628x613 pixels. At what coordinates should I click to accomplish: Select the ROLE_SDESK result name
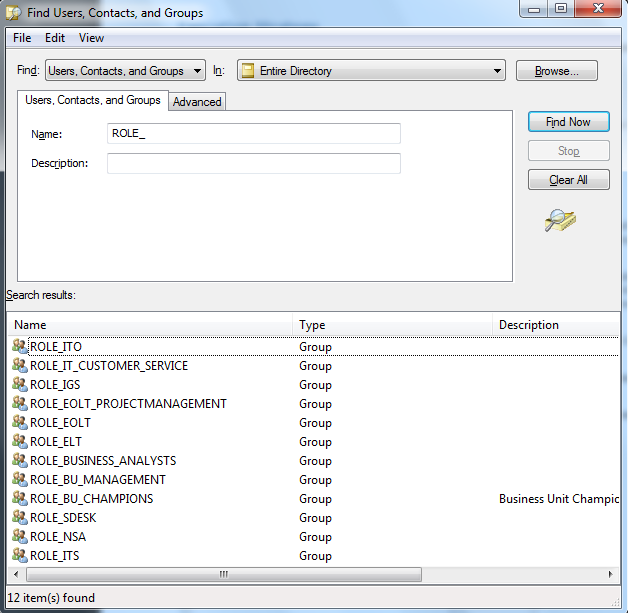[63, 518]
